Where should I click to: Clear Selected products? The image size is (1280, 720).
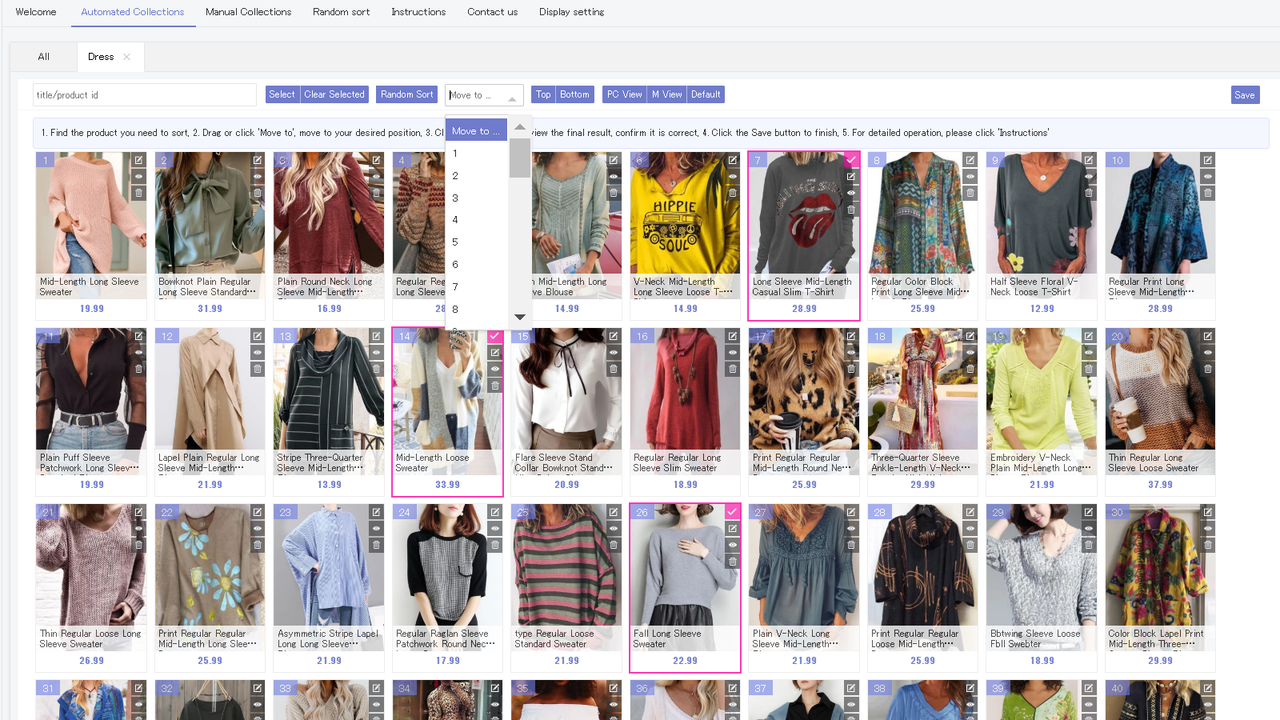pyautogui.click(x=334, y=94)
